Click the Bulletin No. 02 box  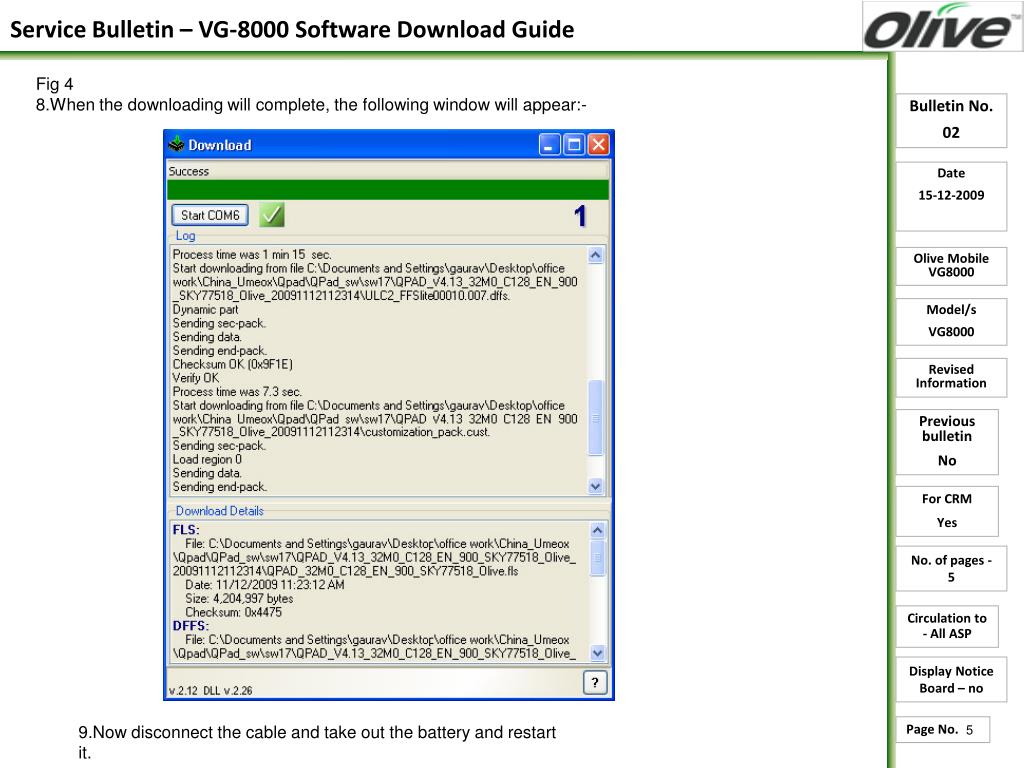pyautogui.click(x=951, y=120)
